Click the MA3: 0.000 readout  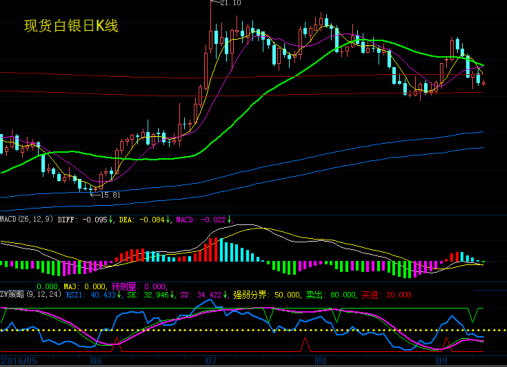pos(84,287)
